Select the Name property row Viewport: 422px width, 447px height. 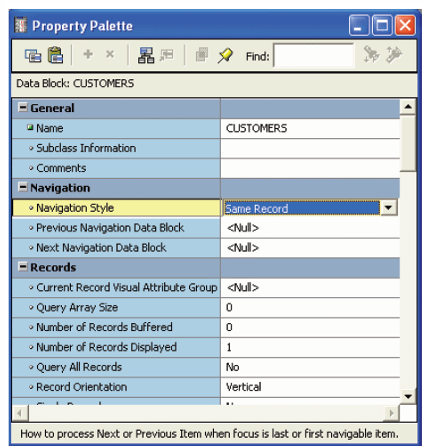[x=116, y=128]
